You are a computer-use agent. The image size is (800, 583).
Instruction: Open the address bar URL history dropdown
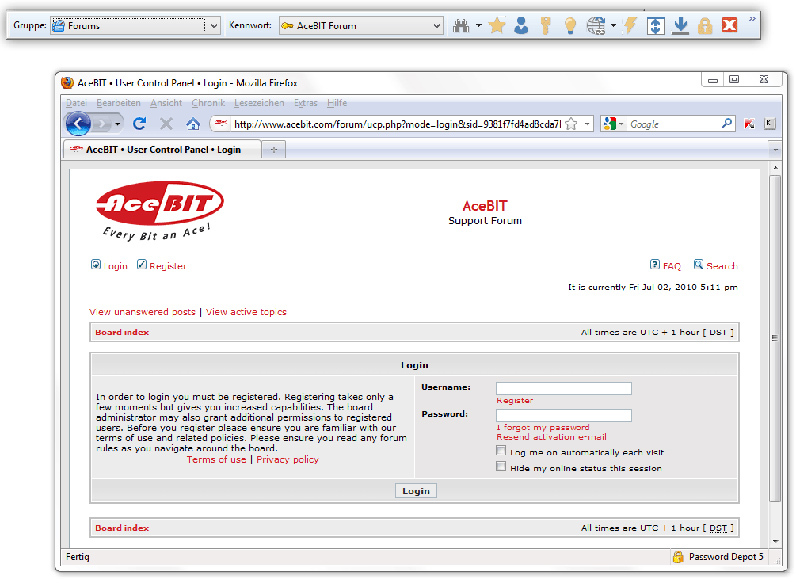point(587,124)
